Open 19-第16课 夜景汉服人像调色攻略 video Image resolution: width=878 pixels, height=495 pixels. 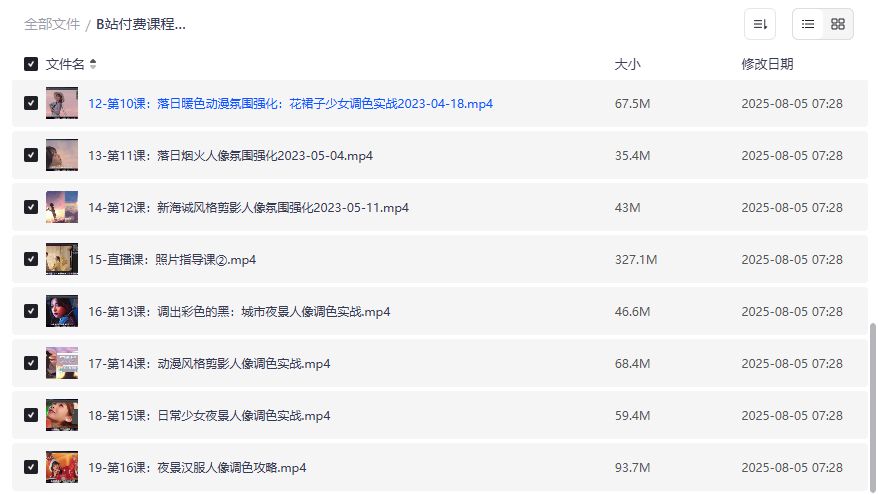click(197, 468)
